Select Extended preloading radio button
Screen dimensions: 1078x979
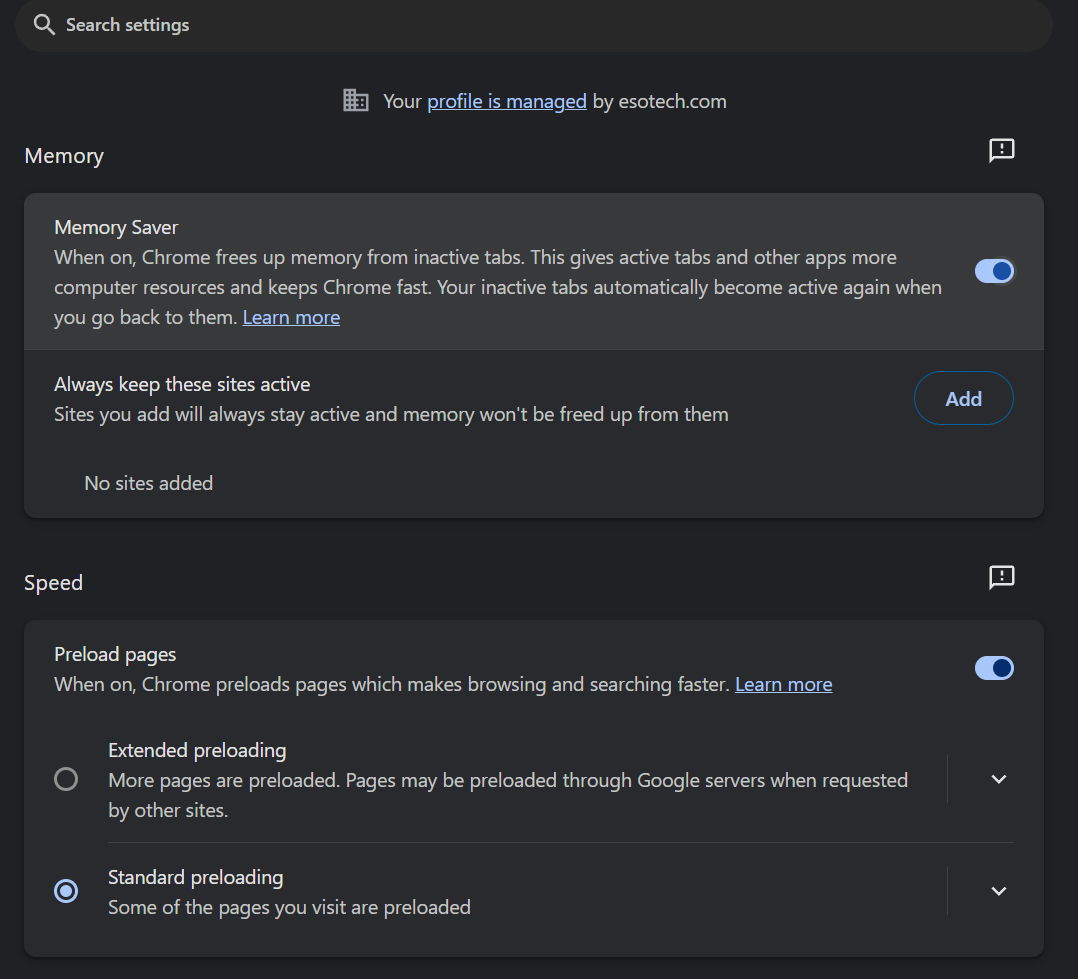click(x=66, y=779)
